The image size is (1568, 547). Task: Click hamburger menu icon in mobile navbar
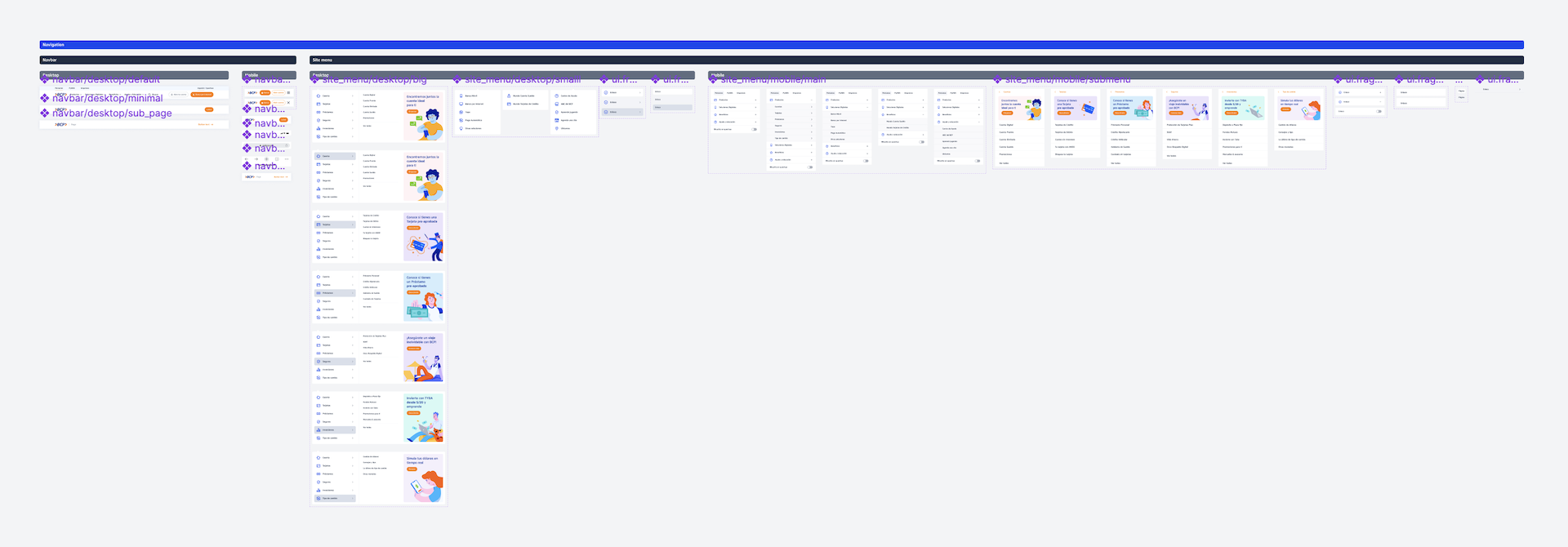[x=288, y=93]
